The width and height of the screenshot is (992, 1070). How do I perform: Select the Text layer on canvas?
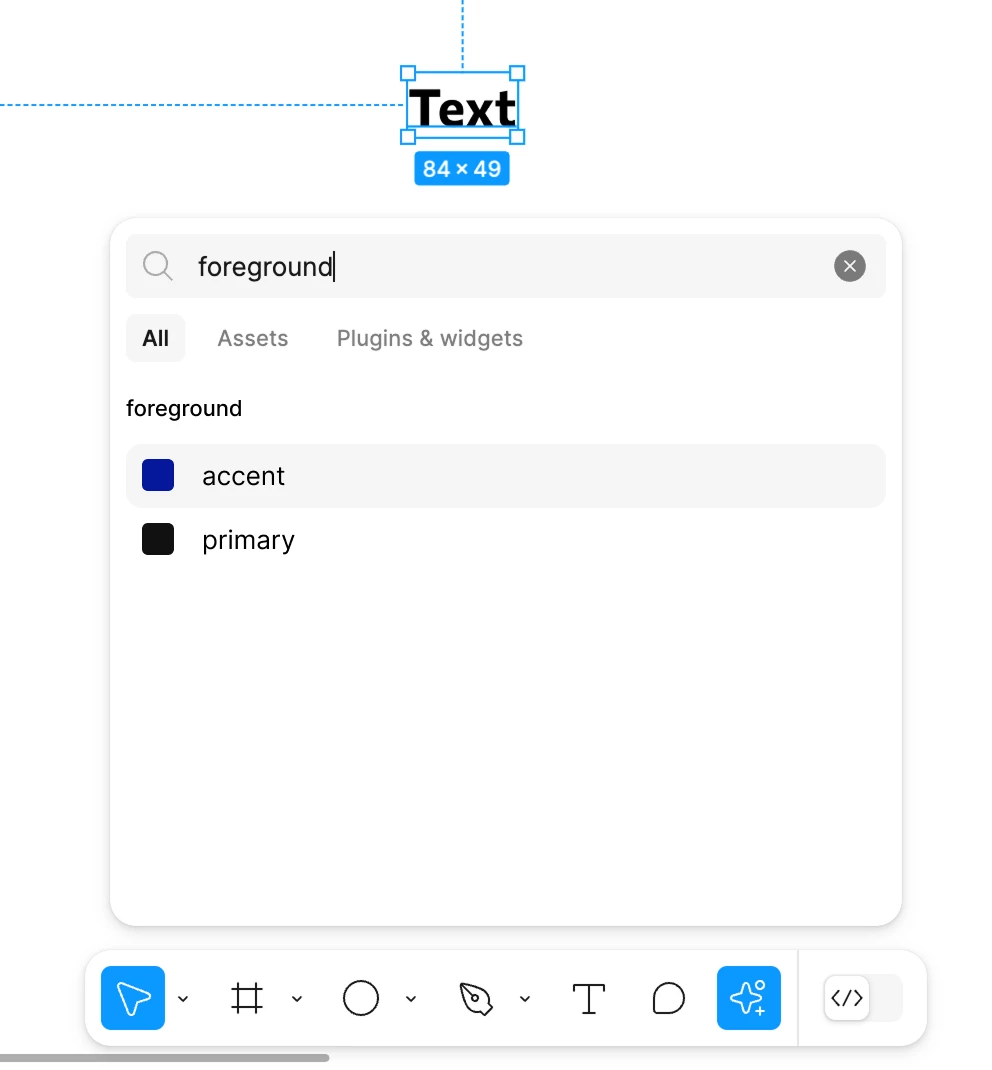point(462,107)
